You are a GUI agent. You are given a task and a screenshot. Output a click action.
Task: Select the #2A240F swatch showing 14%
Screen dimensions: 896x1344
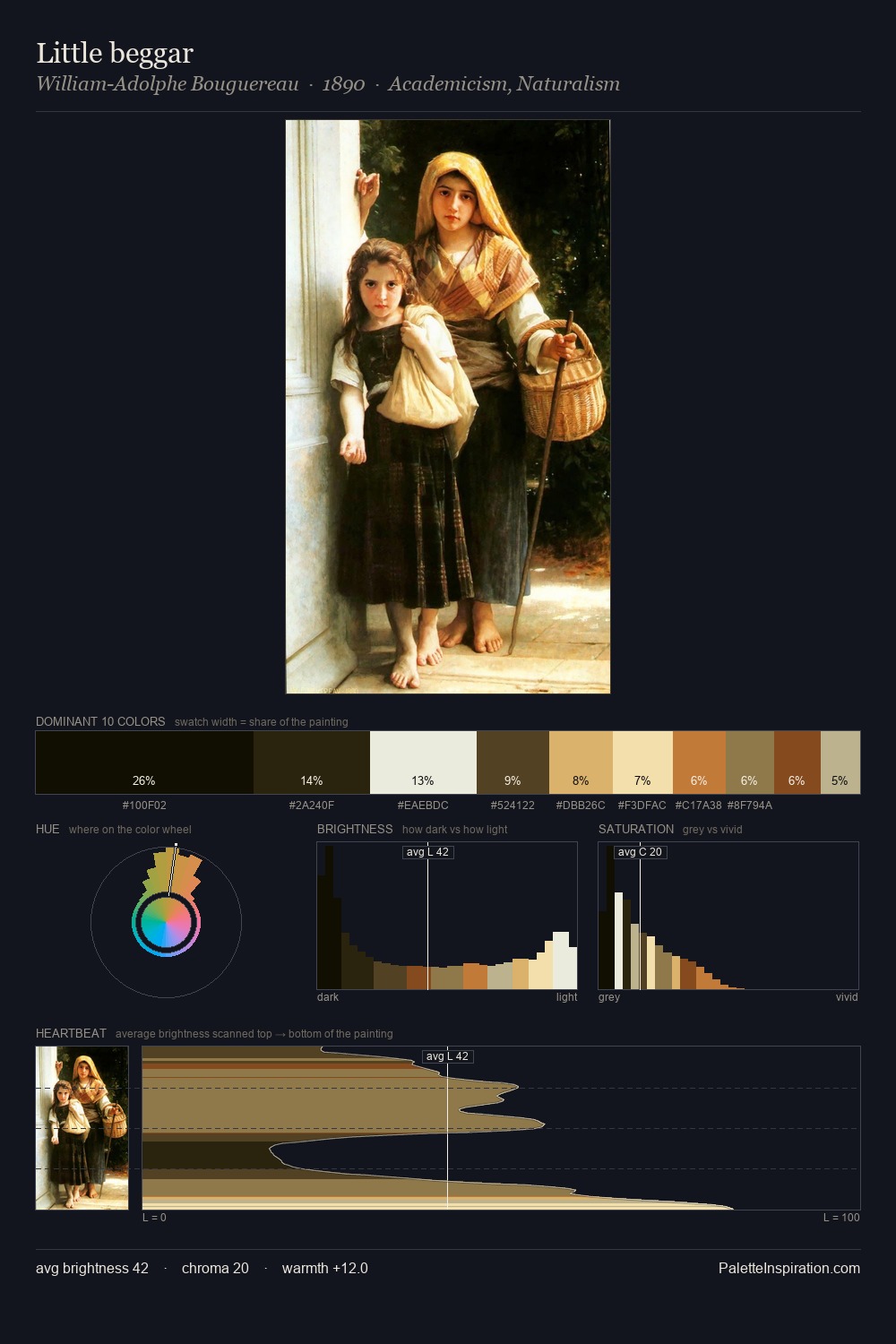pos(312,762)
